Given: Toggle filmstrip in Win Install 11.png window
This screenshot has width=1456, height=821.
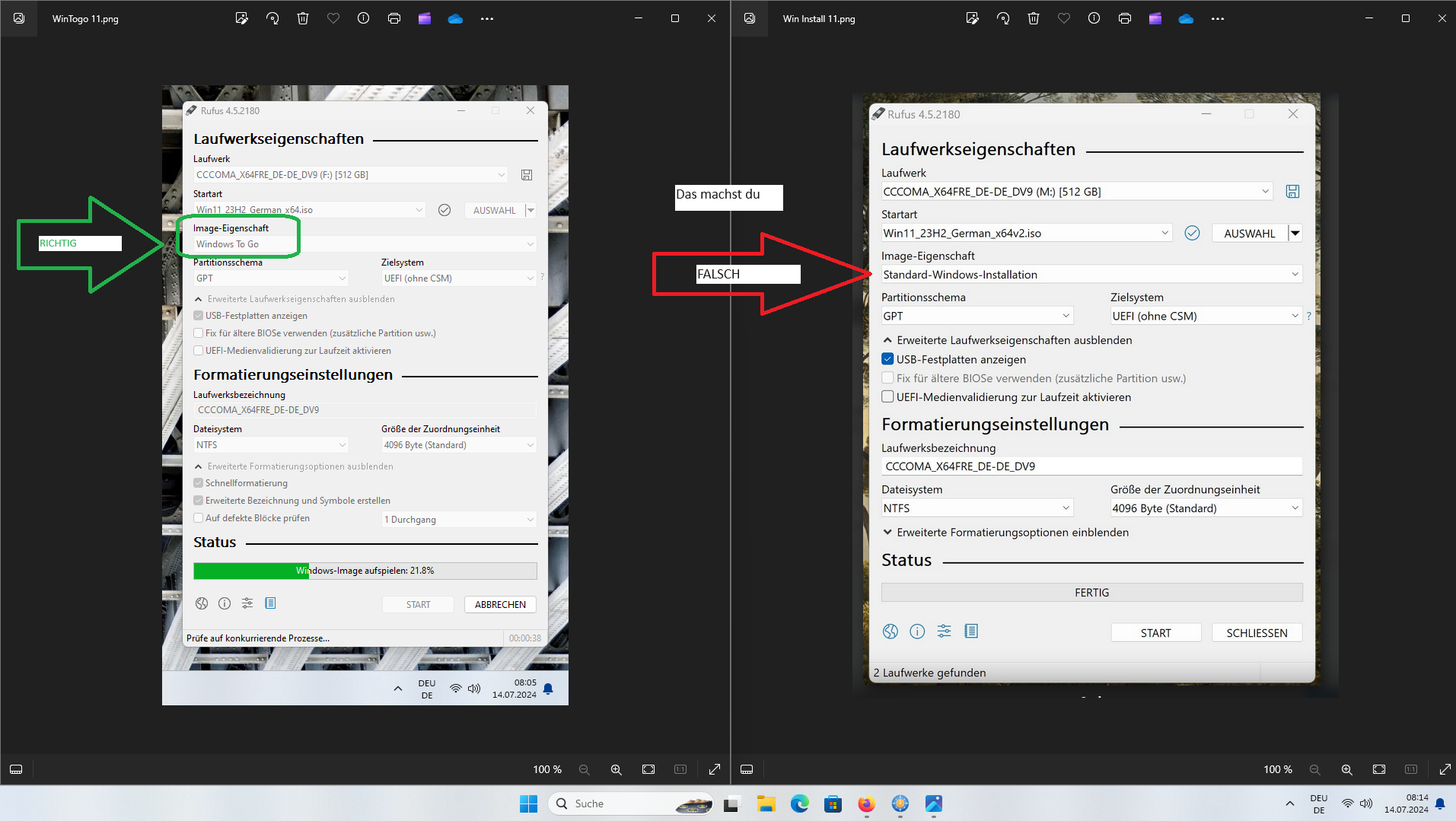Looking at the screenshot, I should (747, 769).
